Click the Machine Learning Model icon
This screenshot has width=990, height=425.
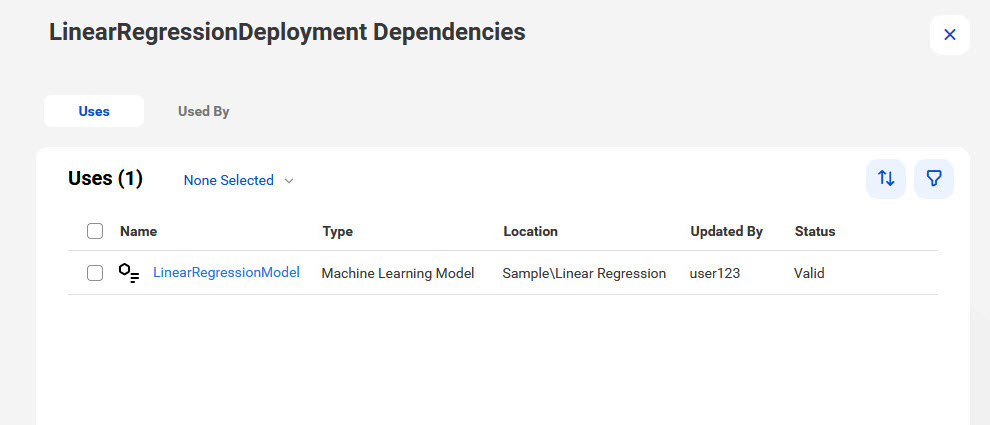pos(129,273)
